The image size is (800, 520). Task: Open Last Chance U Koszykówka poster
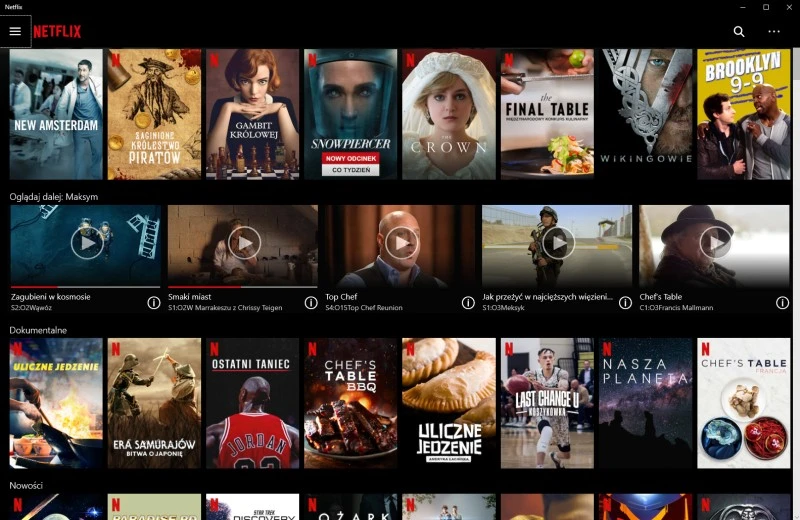(x=547, y=403)
